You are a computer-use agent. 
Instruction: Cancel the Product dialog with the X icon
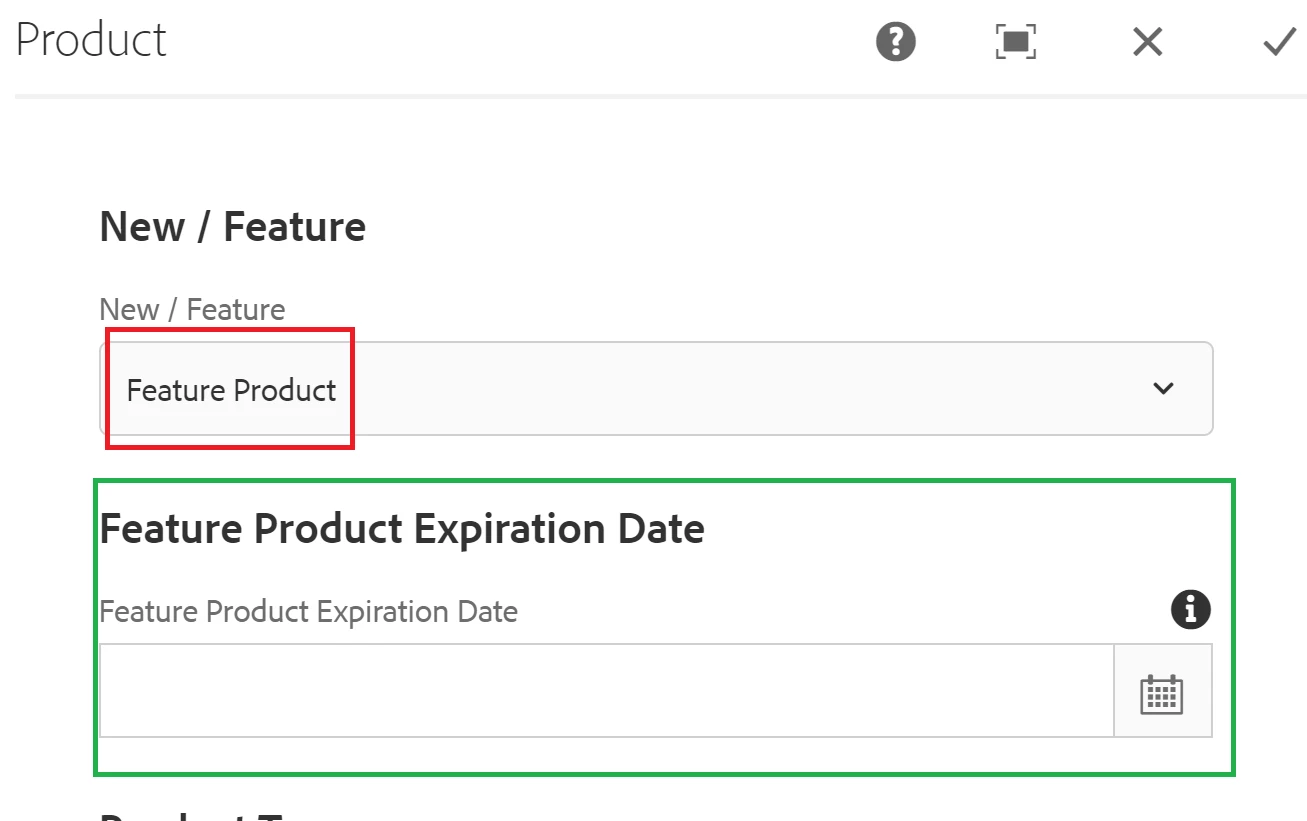[1147, 42]
